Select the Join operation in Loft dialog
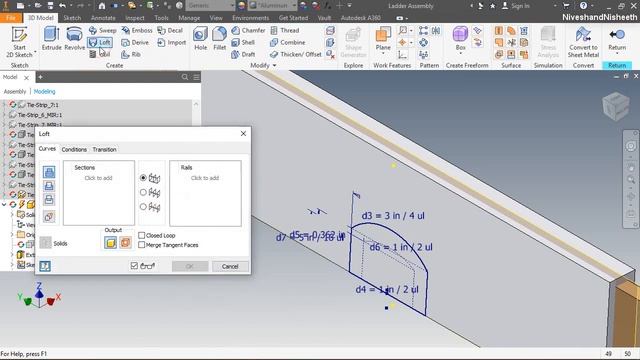This screenshot has width=640, height=360. click(49, 172)
